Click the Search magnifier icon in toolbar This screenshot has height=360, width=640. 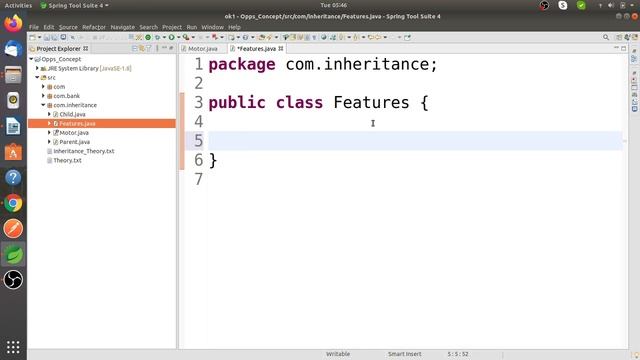pyautogui.click(x=606, y=37)
